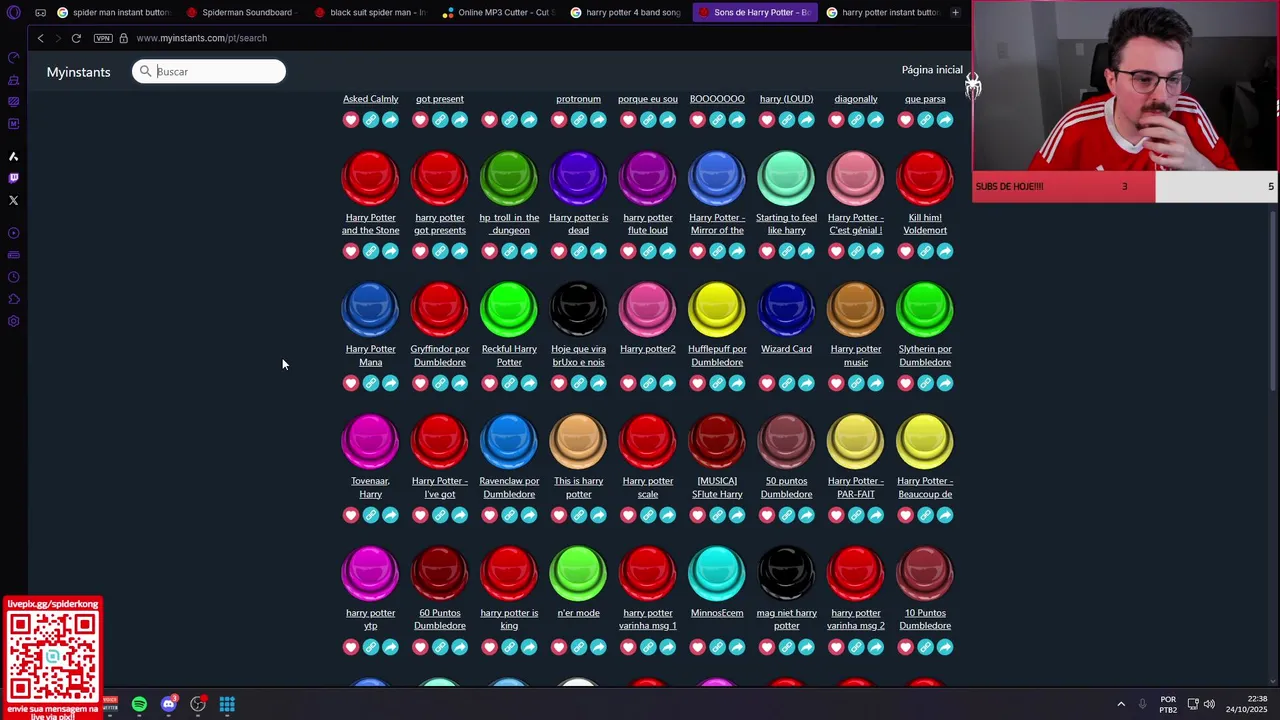The image size is (1280, 720).
Task: Favorite the '10 Puntos Dumbledore' sound
Action: (x=906, y=647)
